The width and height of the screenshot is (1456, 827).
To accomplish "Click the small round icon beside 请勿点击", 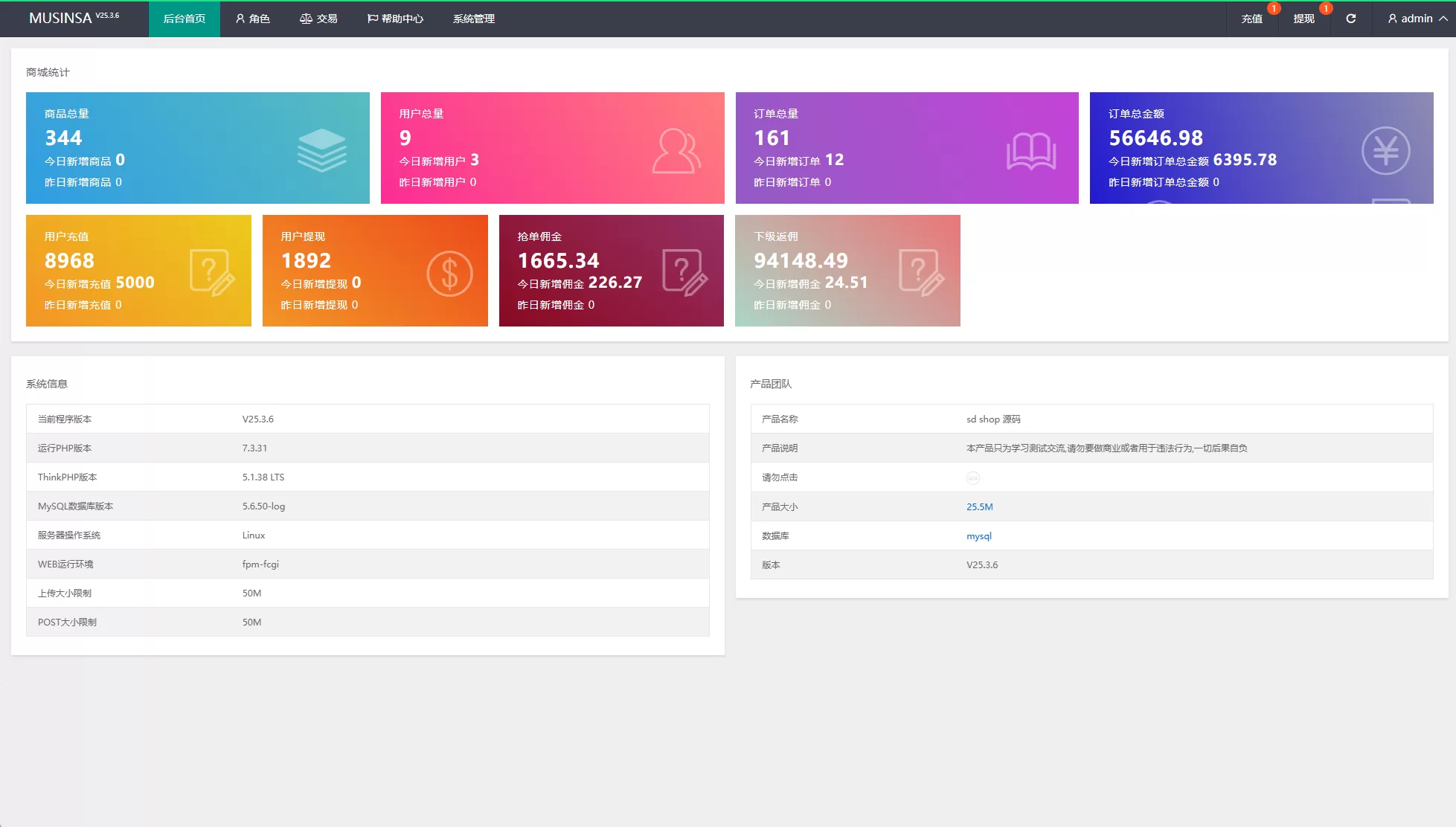I will 972,478.
